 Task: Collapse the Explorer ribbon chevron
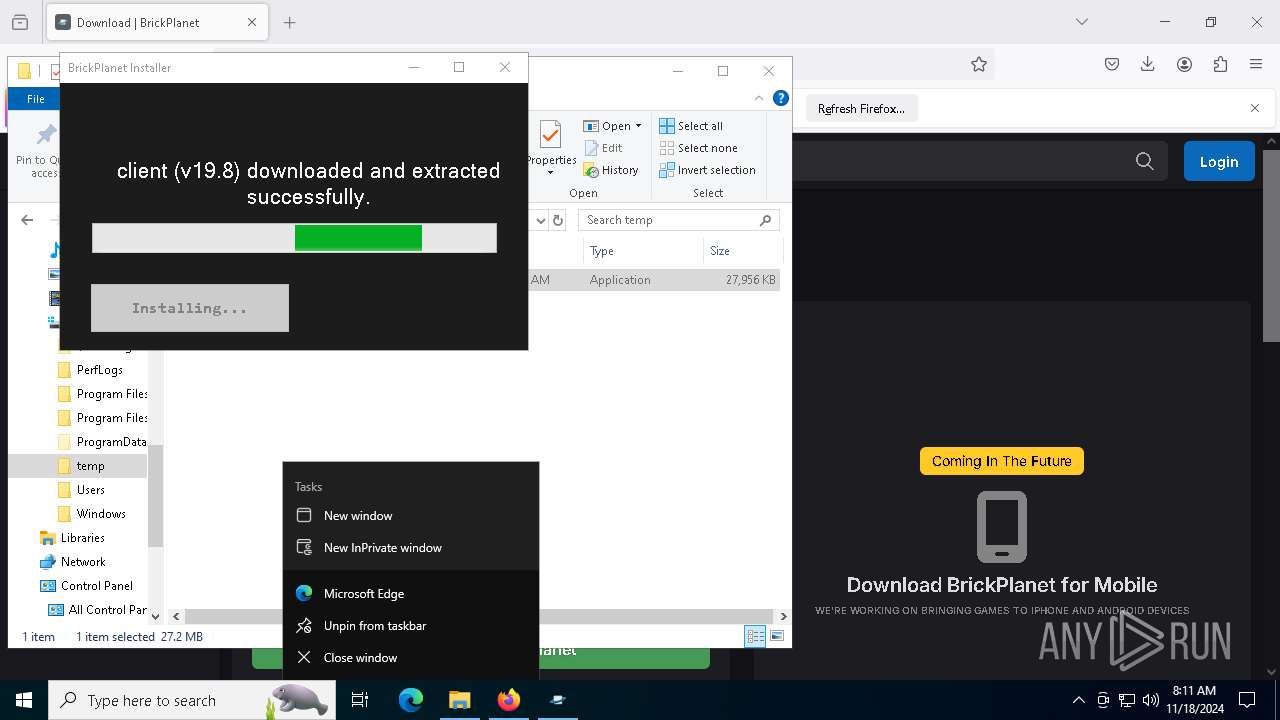[759, 98]
